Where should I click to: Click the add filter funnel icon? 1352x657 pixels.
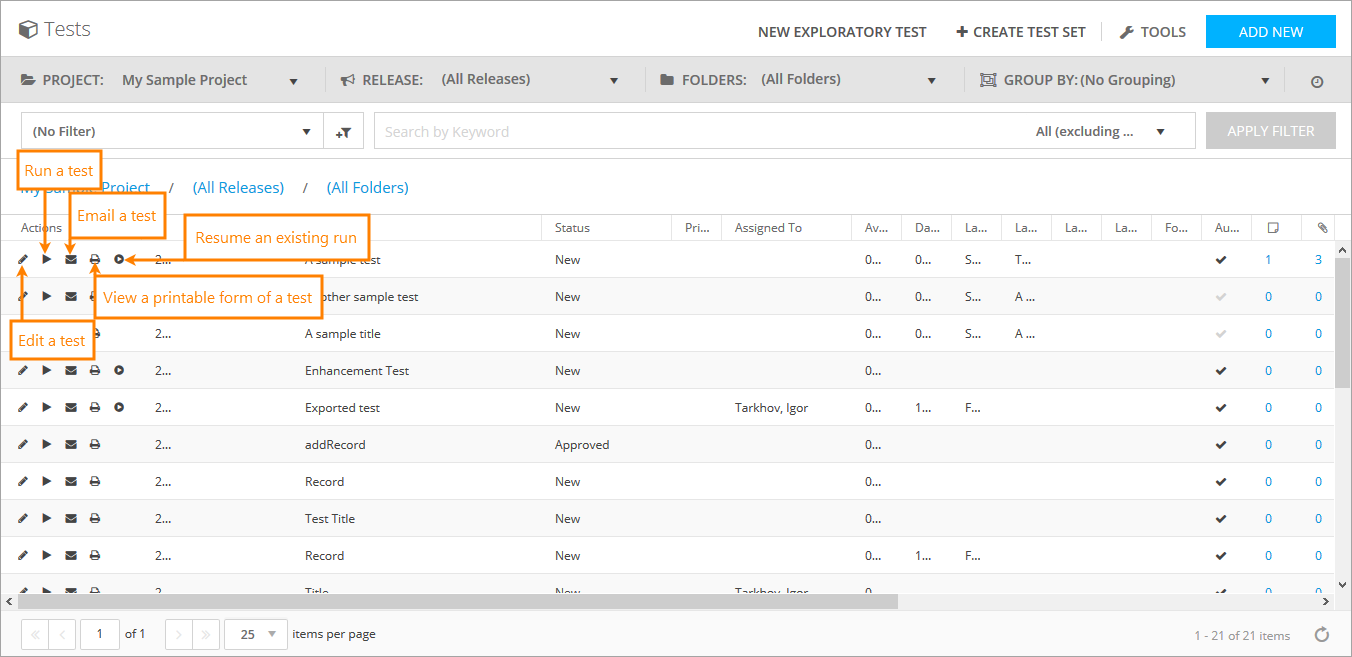point(343,131)
